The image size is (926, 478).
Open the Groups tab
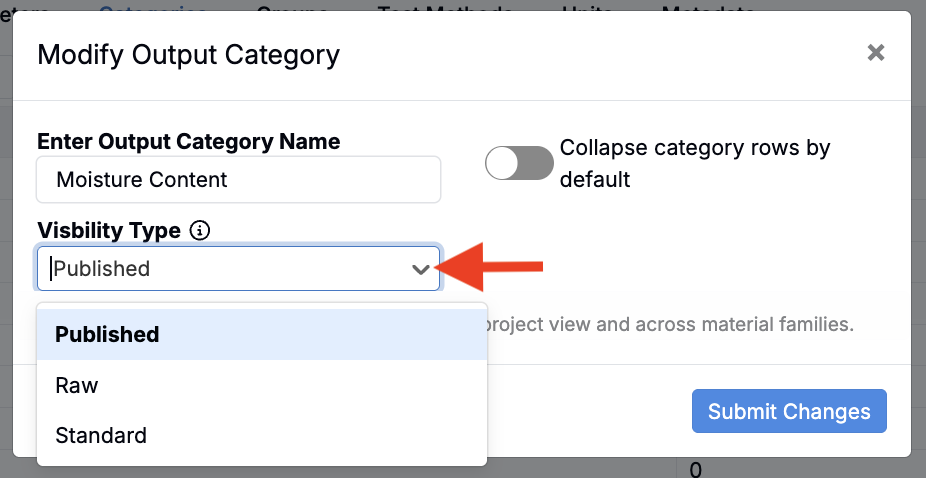pos(292,7)
